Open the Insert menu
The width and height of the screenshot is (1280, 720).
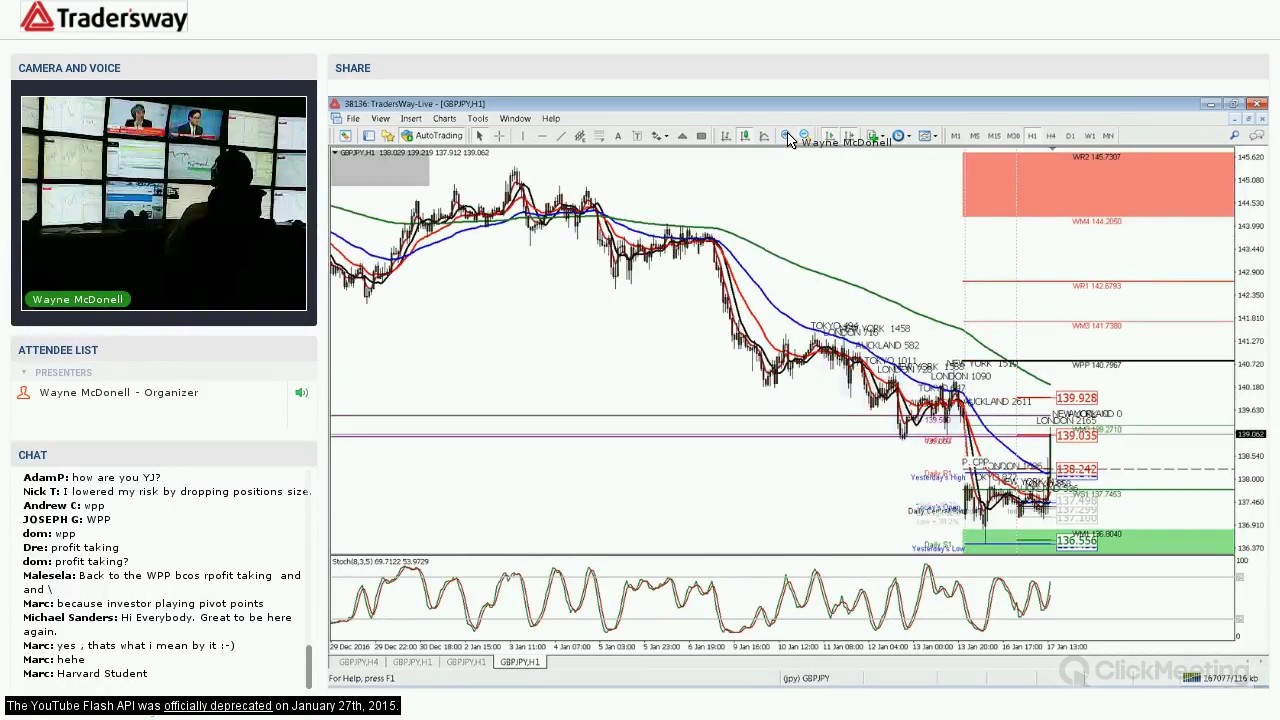click(x=411, y=119)
